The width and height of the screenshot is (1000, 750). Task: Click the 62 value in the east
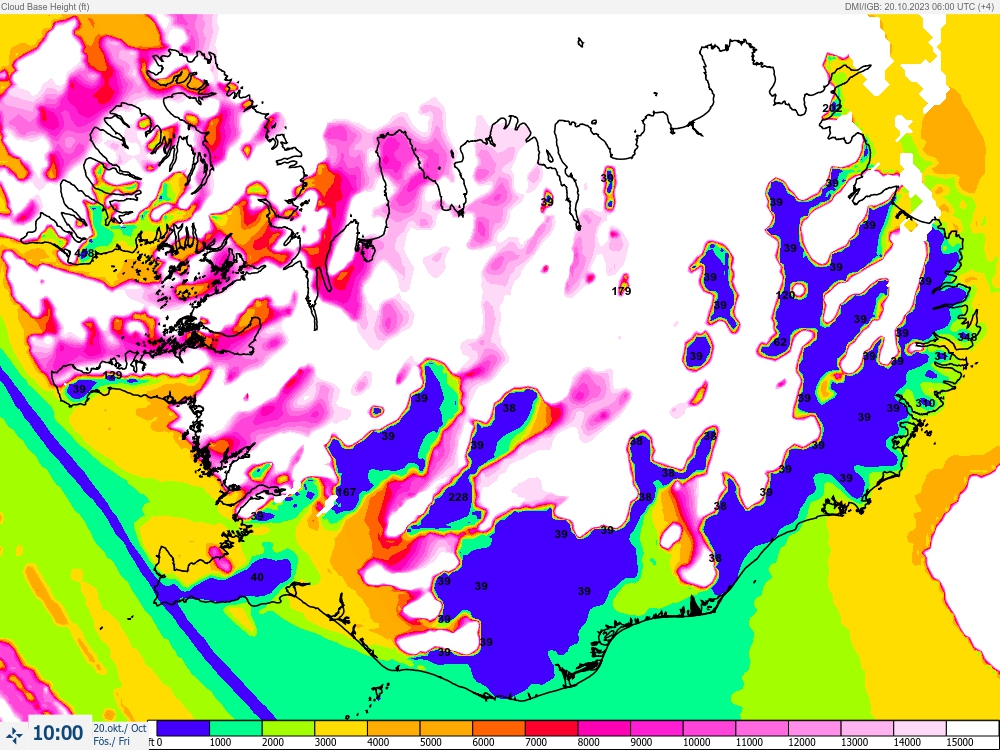[x=780, y=342]
